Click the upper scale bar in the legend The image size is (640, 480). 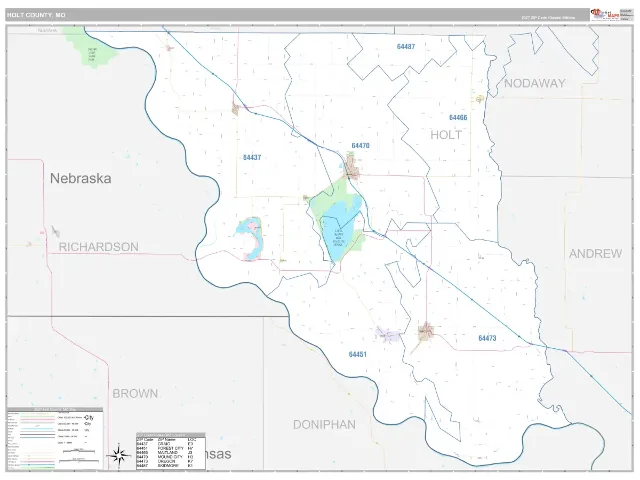(78, 451)
